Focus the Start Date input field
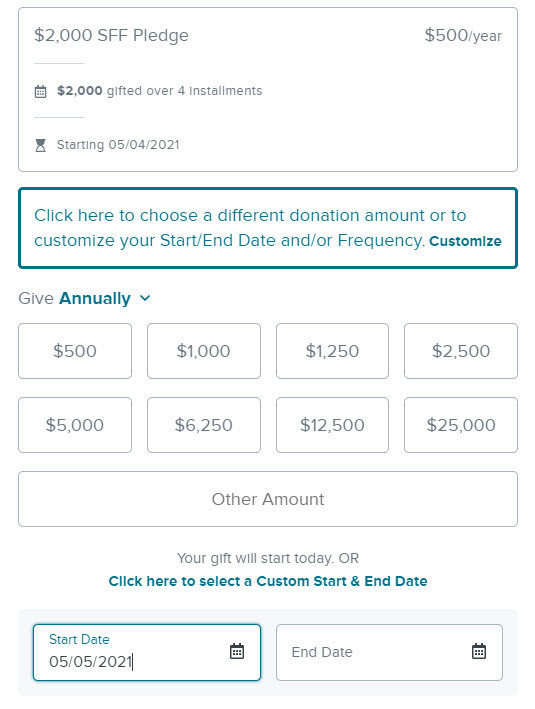535x709 pixels. [147, 652]
